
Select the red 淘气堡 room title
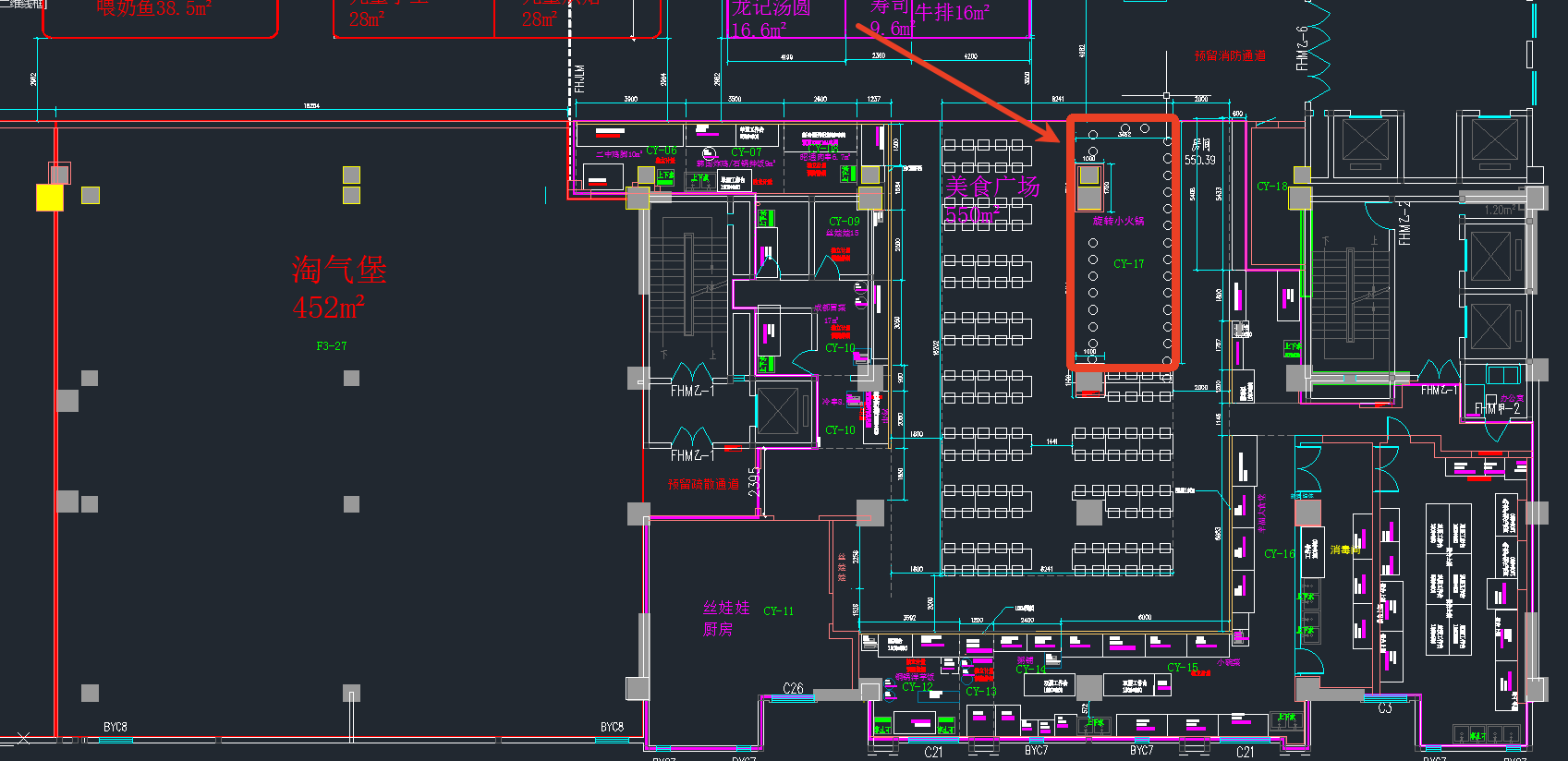tap(339, 270)
